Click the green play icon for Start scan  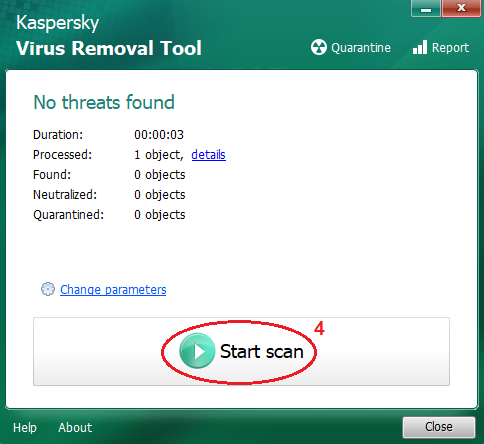[197, 351]
